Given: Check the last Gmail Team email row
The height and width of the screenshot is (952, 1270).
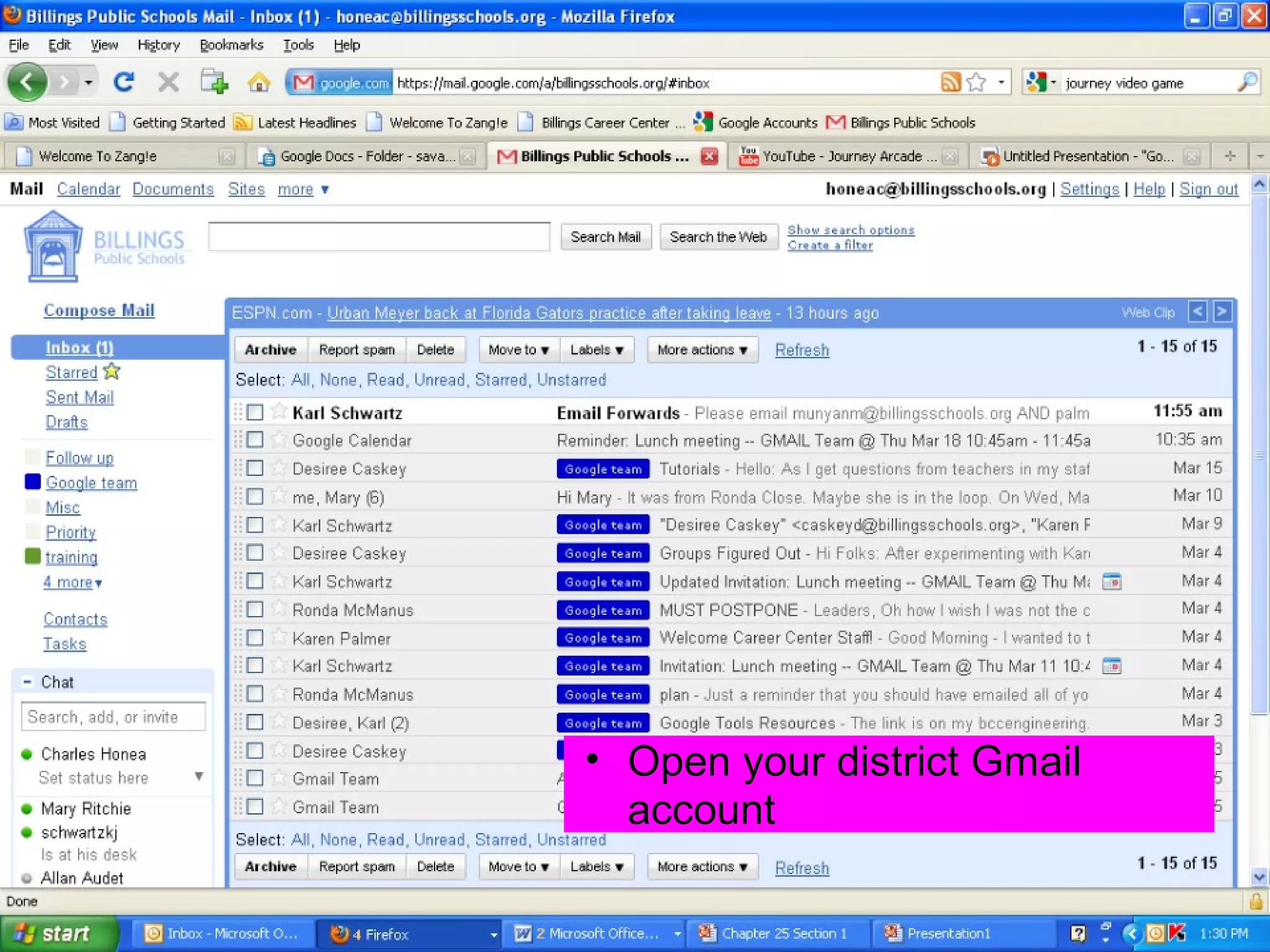Looking at the screenshot, I should (x=255, y=806).
